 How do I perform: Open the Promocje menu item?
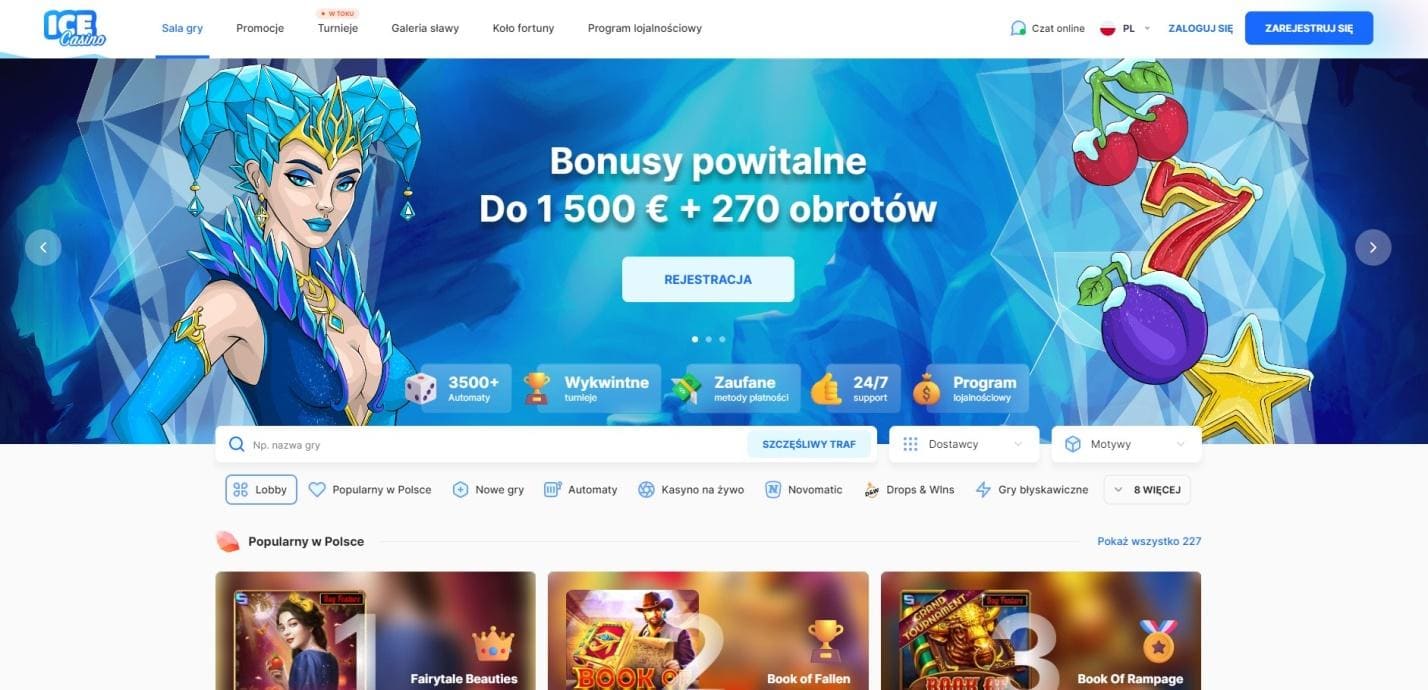260,28
